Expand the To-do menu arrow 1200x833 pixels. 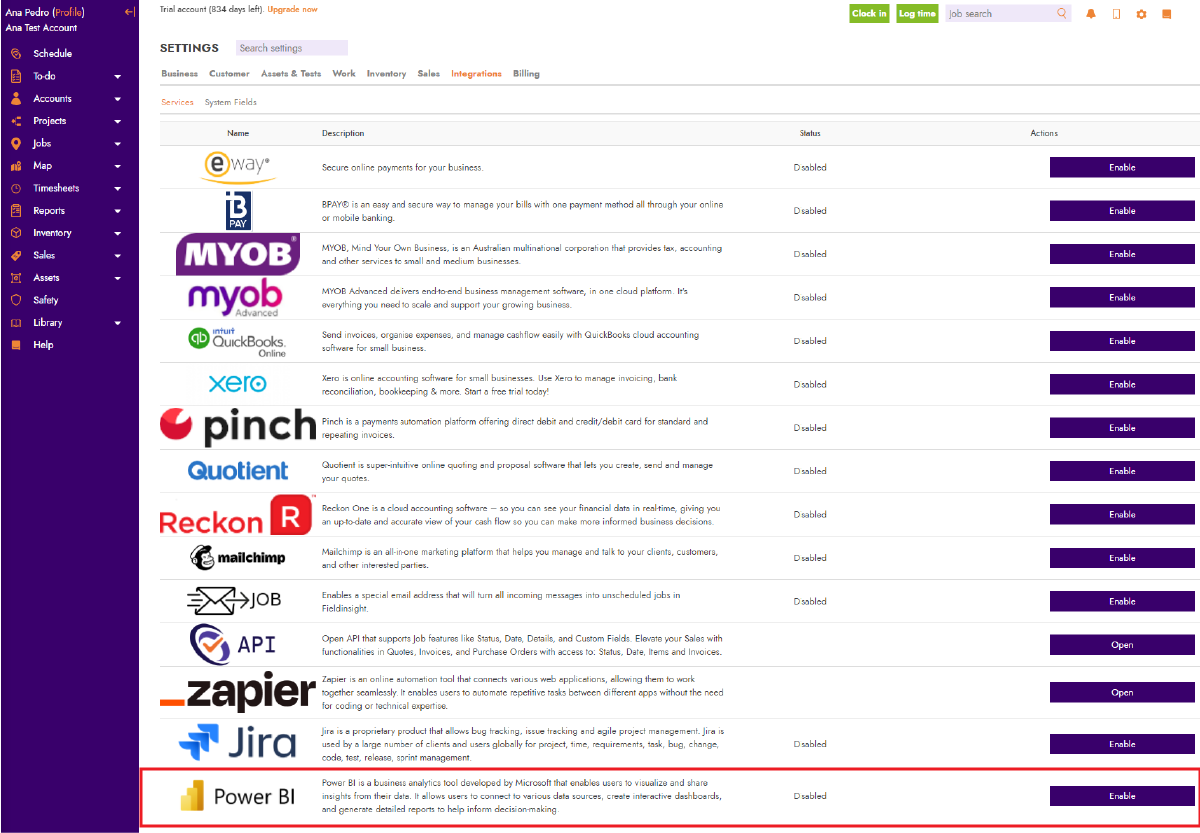(x=118, y=77)
